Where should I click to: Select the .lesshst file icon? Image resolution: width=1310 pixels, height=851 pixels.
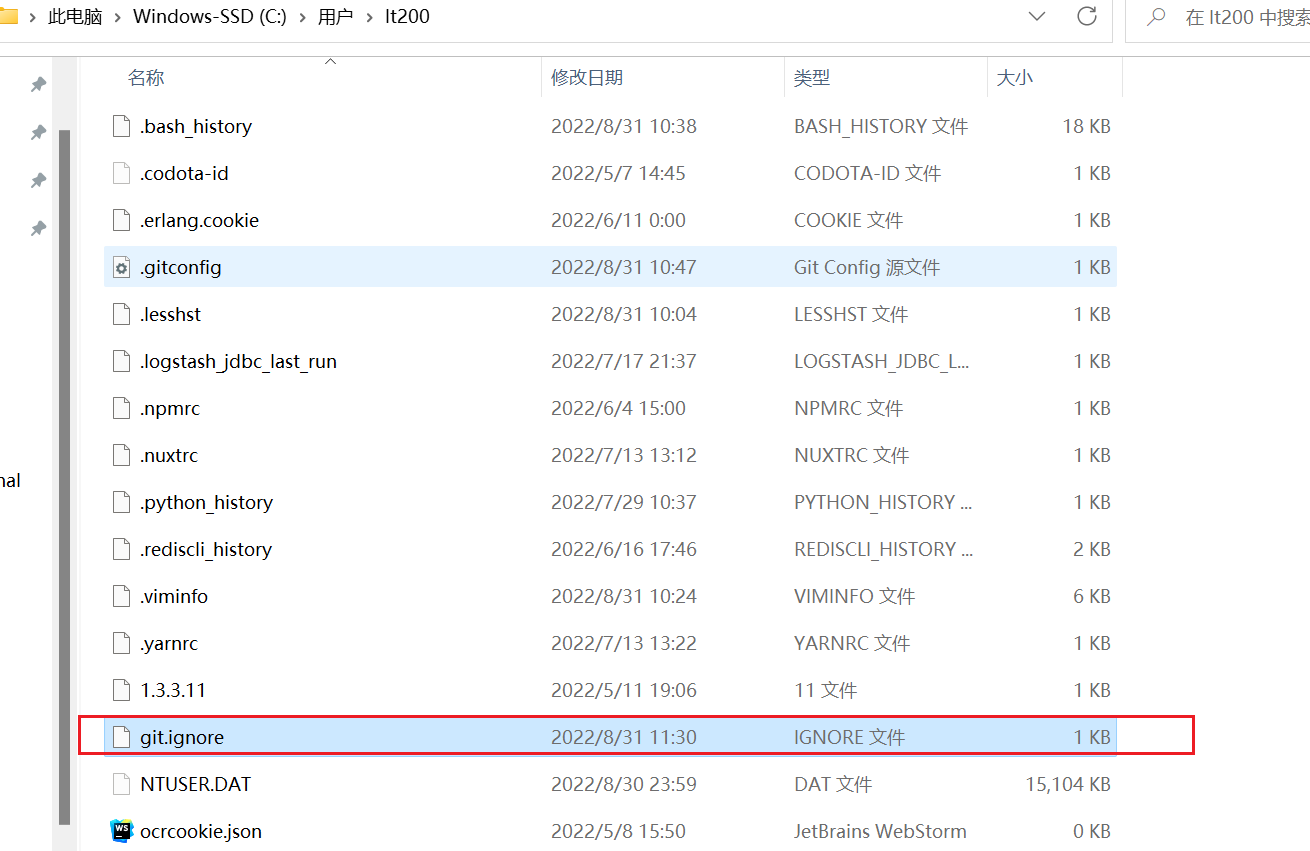pyautogui.click(x=121, y=314)
